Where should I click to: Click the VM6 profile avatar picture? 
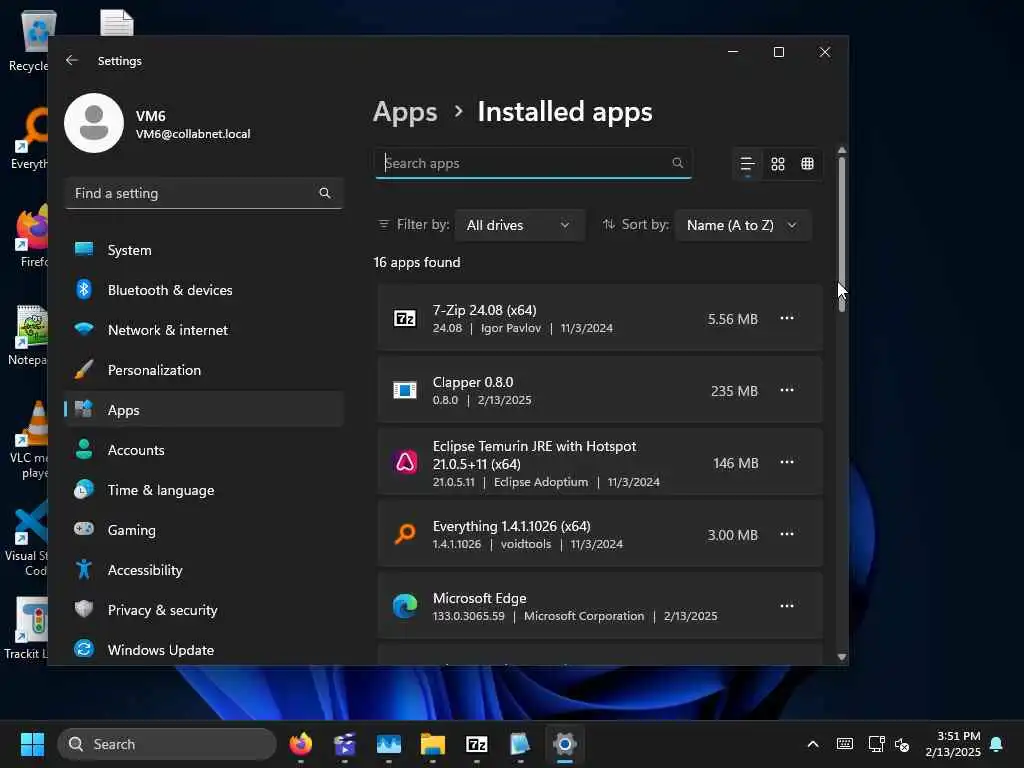click(94, 123)
